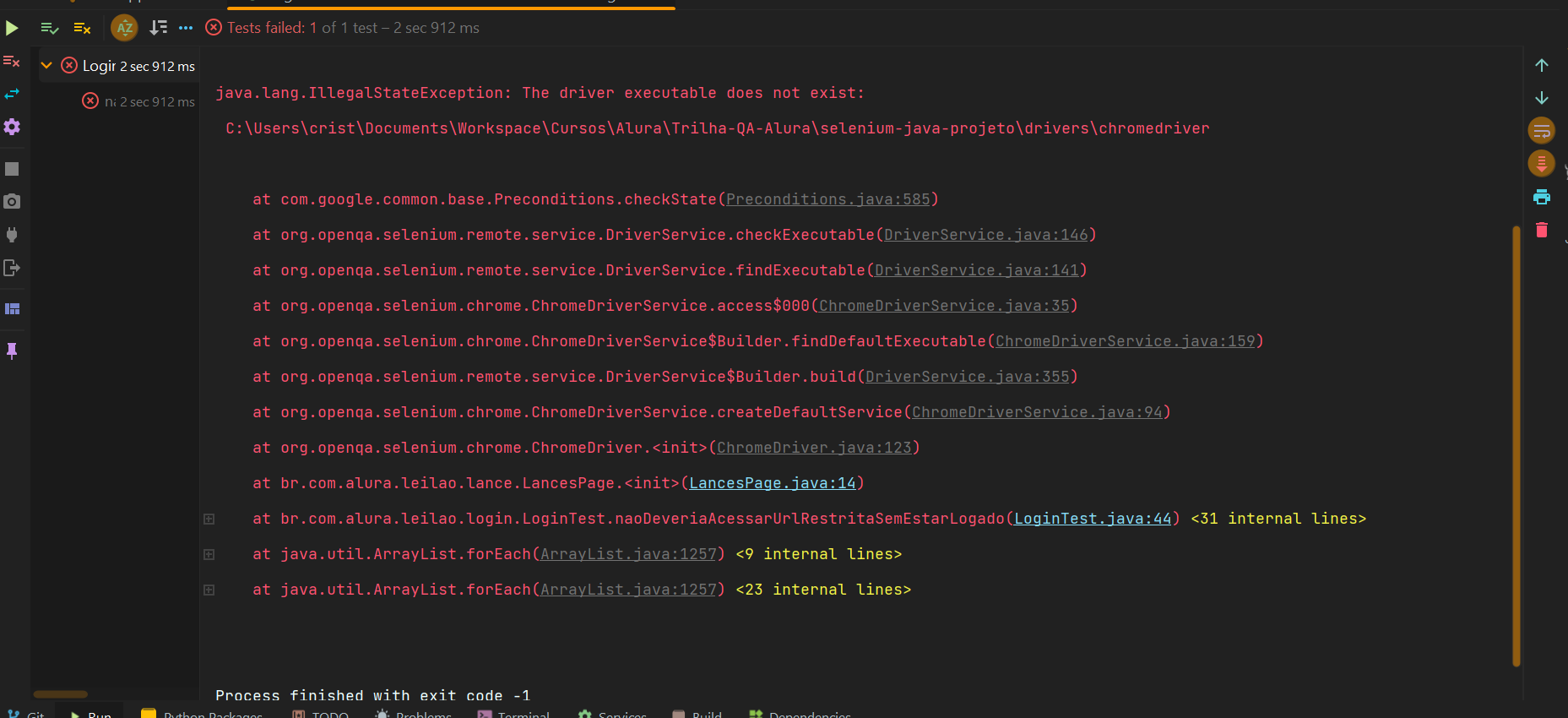Image resolution: width=1568 pixels, height=718 pixels.
Task: Open more test runner options
Action: [186, 28]
